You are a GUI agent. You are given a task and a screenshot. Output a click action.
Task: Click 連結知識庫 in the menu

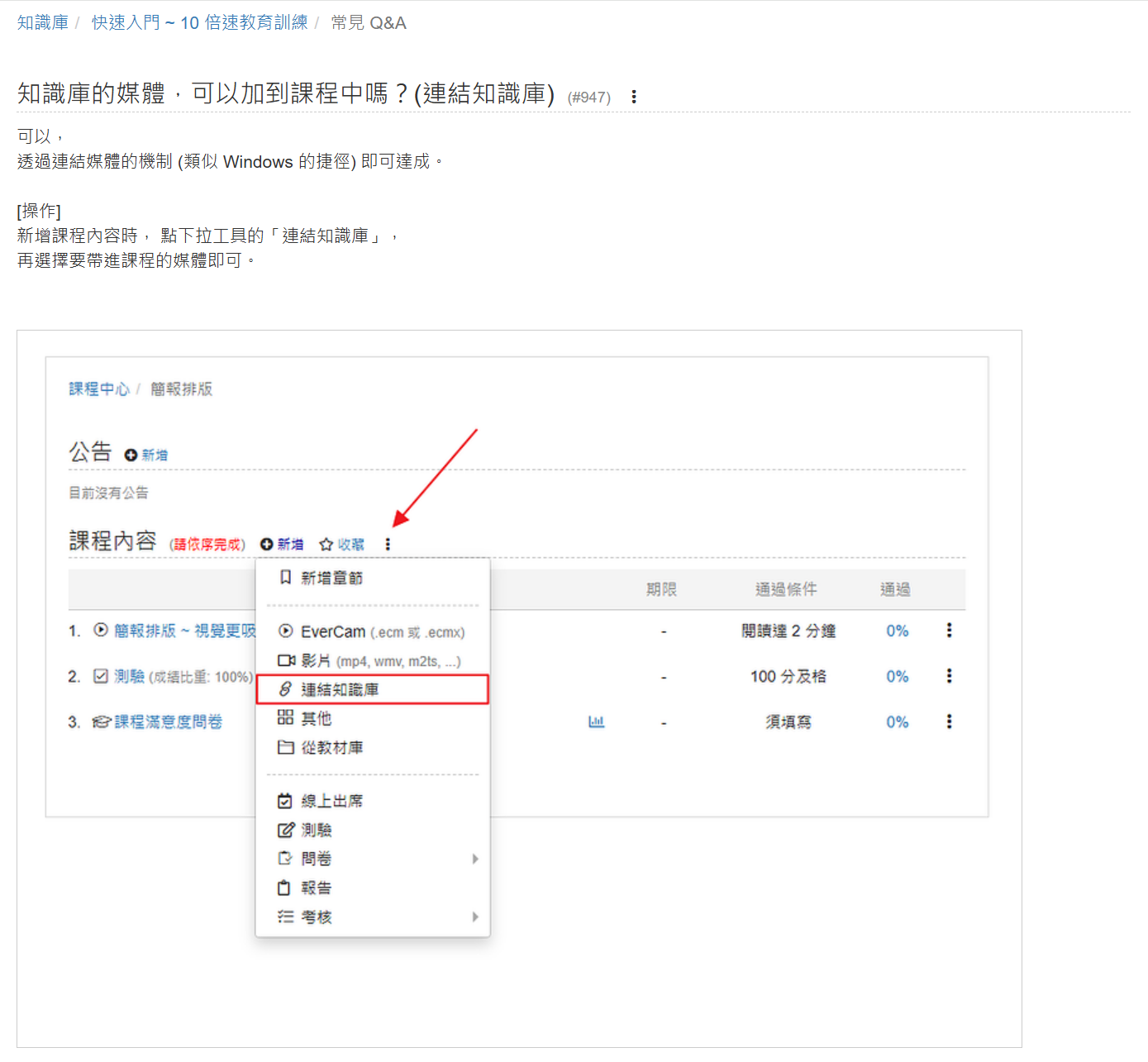[340, 689]
